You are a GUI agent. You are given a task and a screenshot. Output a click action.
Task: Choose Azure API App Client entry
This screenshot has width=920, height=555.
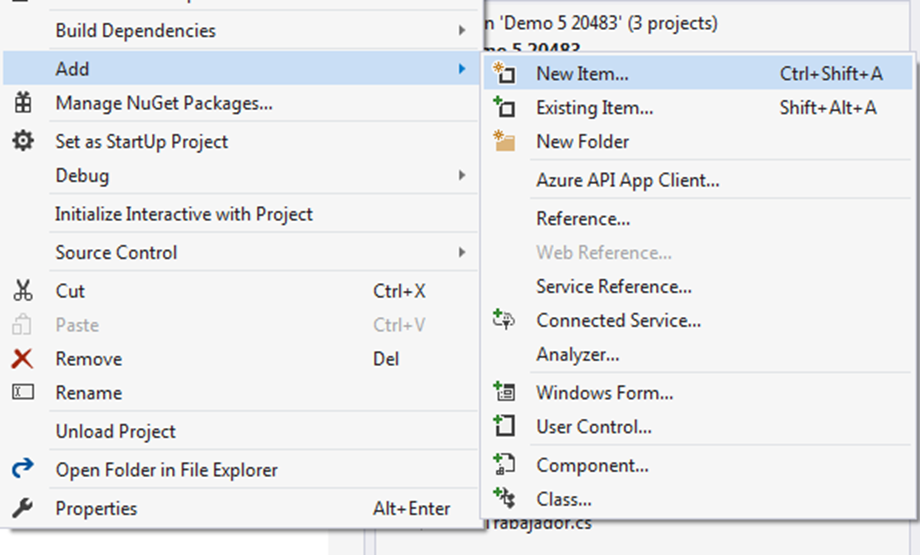pos(627,181)
